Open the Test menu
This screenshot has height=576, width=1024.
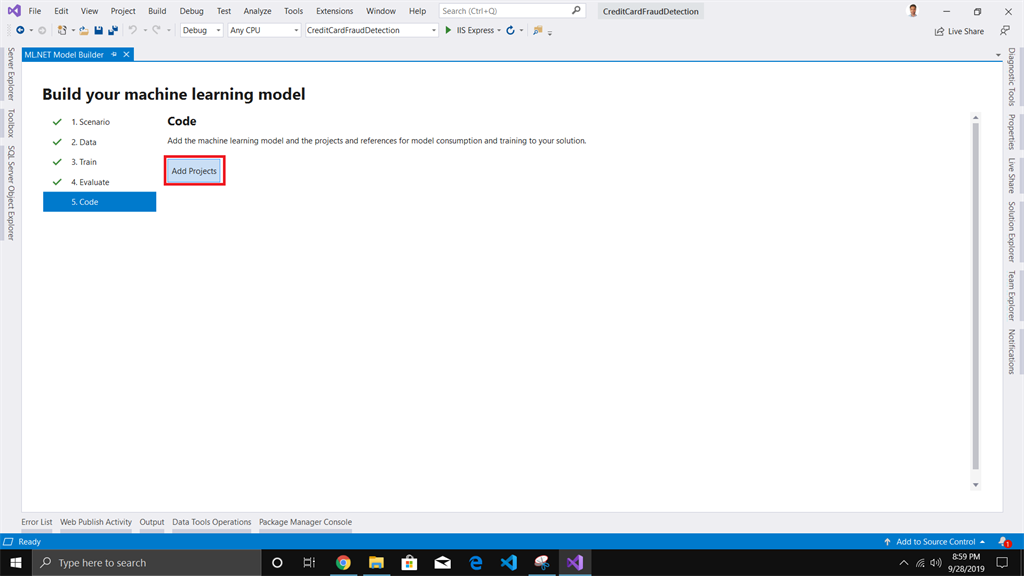(224, 11)
